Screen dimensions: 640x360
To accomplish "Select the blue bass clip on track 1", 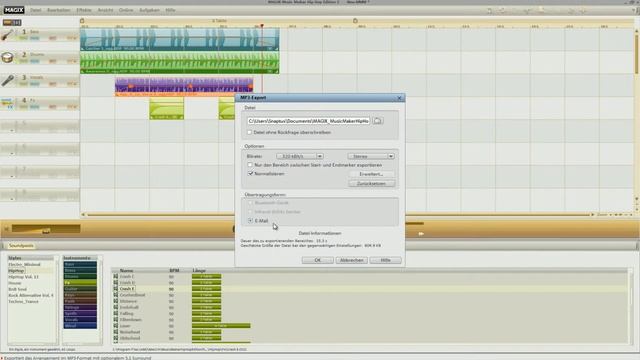I will click(x=180, y=40).
